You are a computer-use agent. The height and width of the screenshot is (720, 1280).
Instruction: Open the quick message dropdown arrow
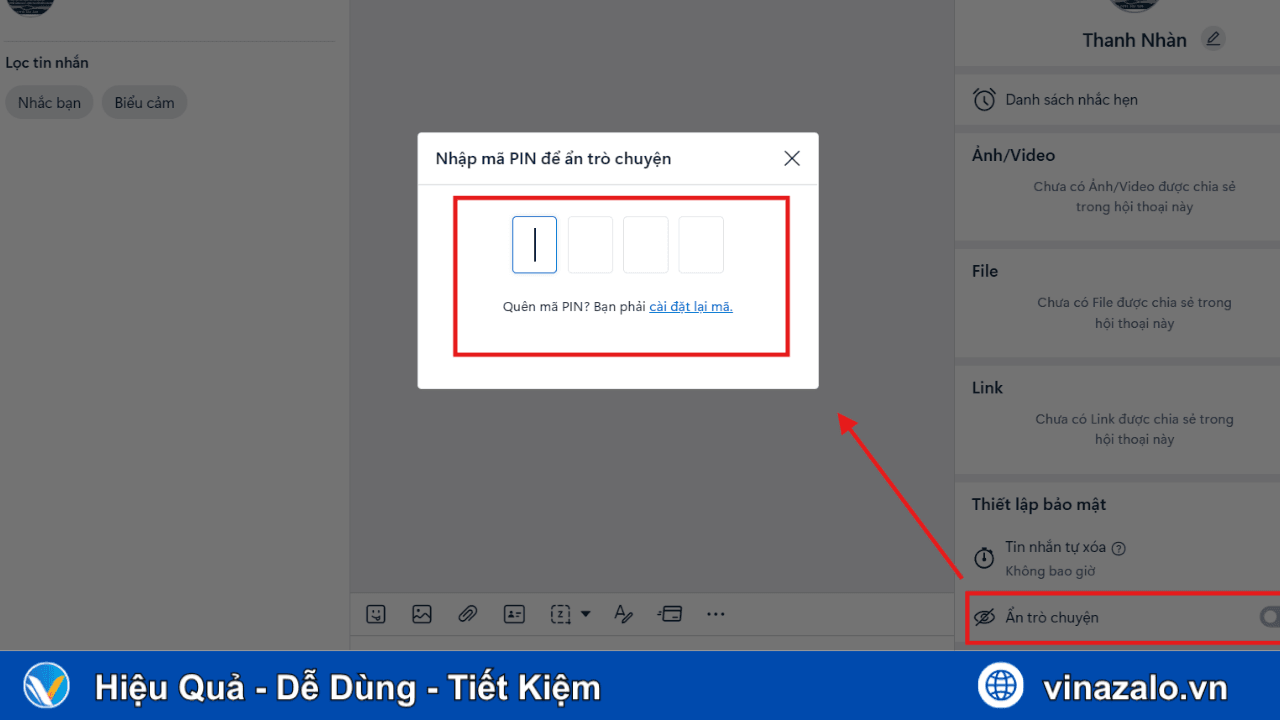tap(584, 614)
